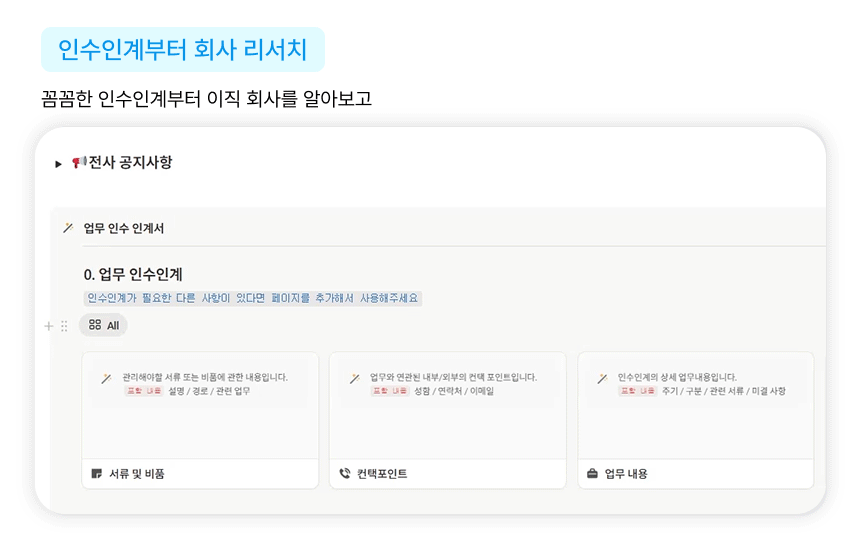Click the phone icon next to 컨택포인트
This screenshot has height=545, width=860.
[345, 474]
